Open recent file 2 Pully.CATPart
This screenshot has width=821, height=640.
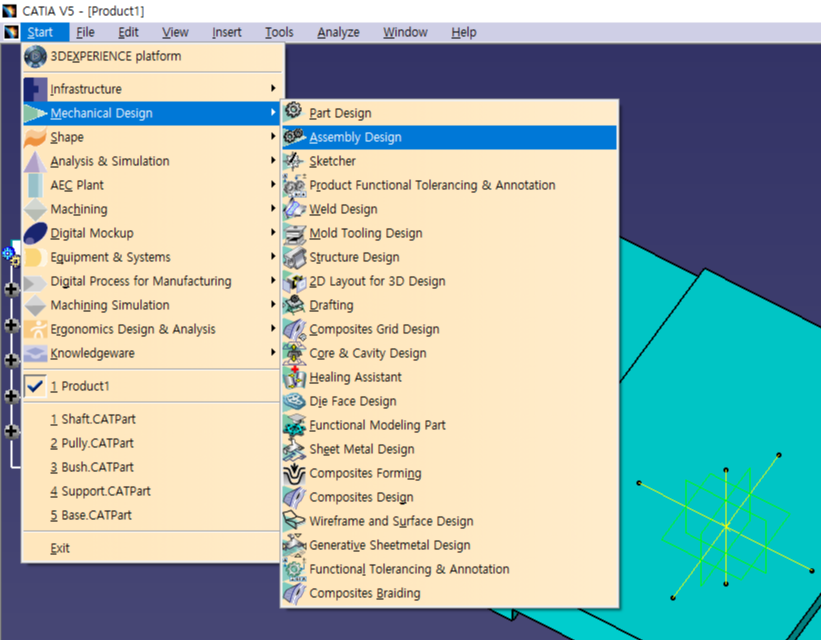(x=152, y=443)
